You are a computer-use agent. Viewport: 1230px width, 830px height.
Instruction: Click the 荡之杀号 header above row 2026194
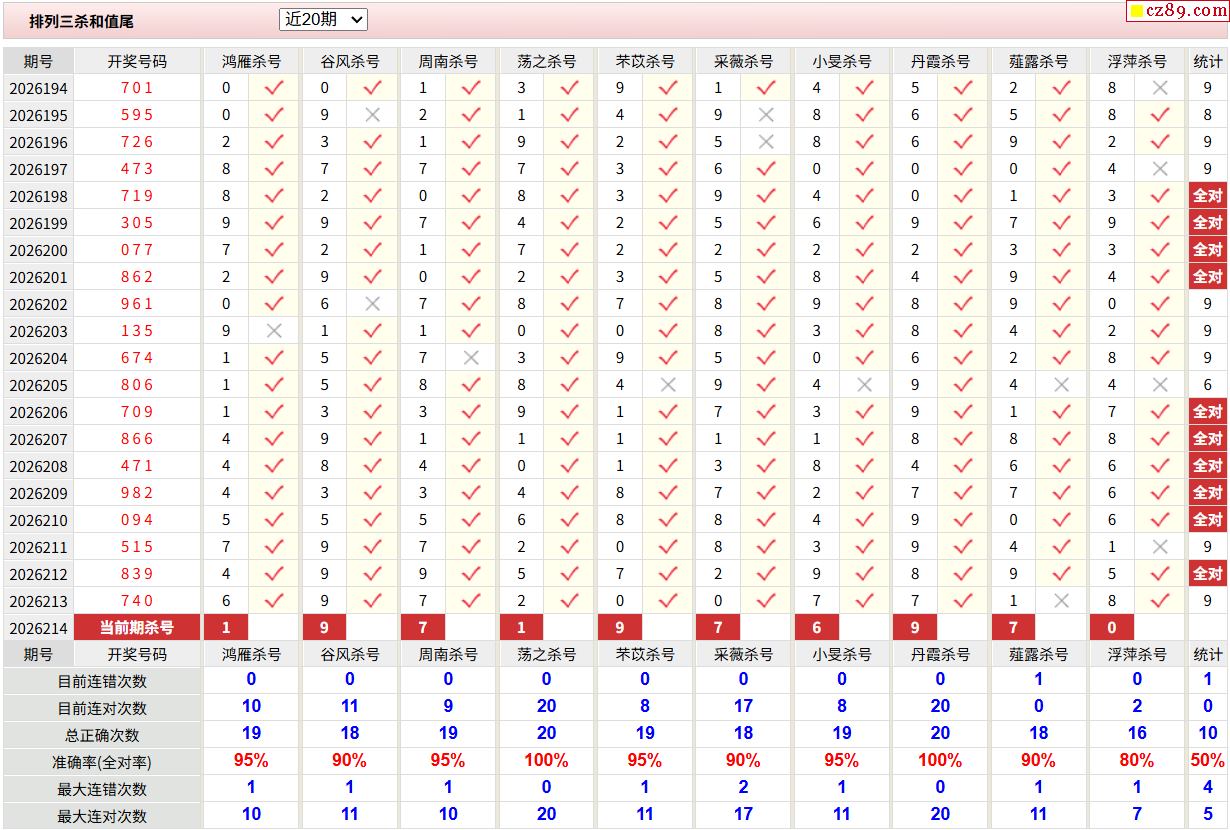click(546, 61)
